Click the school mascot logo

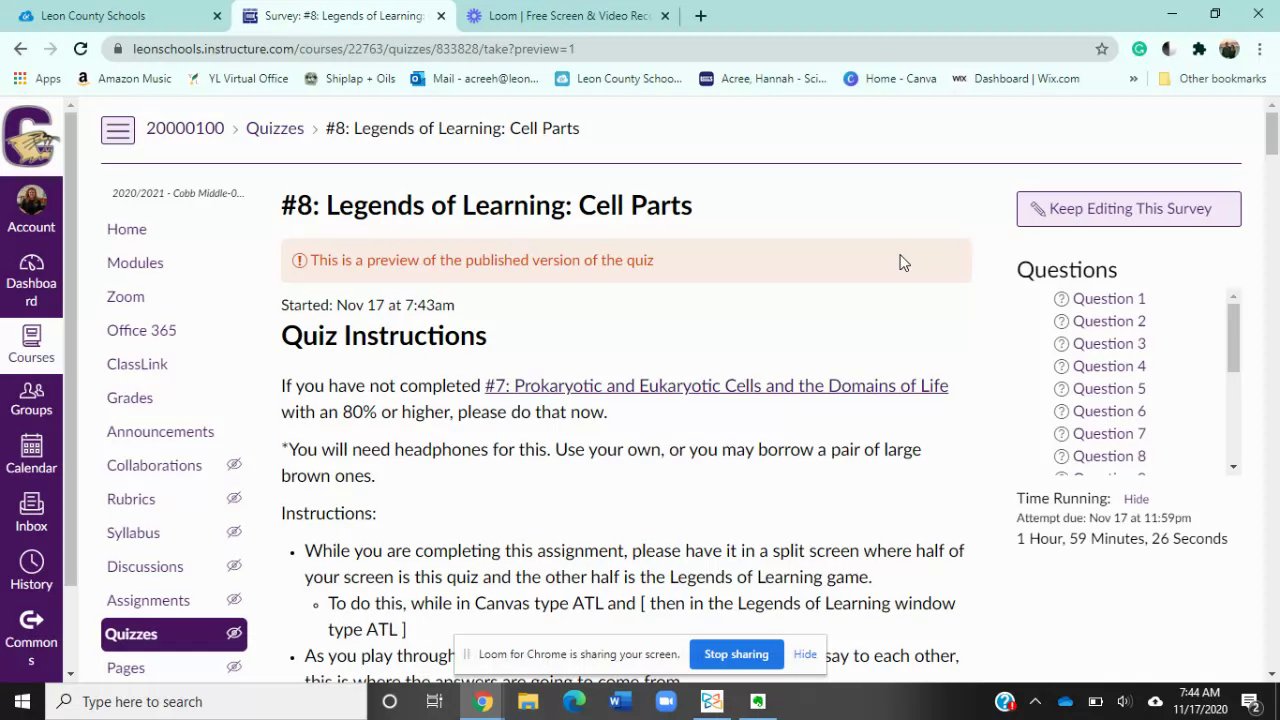[31, 137]
